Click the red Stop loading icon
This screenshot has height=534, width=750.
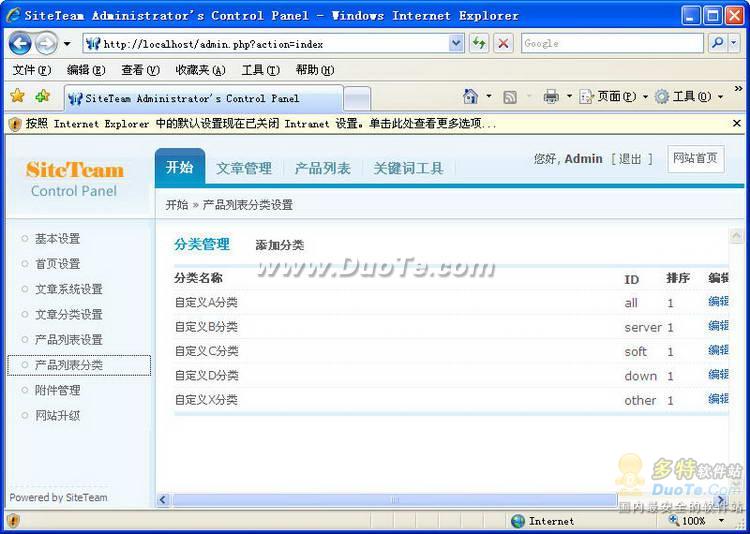point(503,44)
